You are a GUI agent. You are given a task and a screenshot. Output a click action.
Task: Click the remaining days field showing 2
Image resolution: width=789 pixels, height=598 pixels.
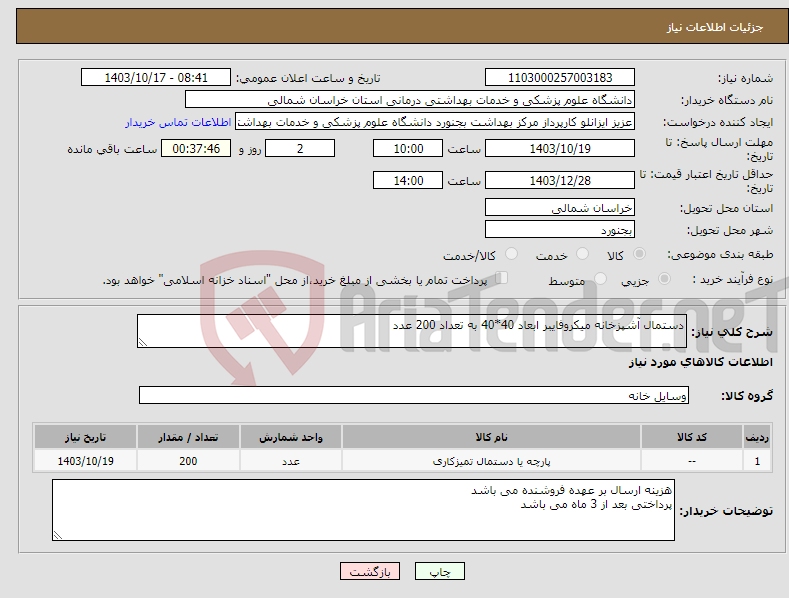(x=300, y=148)
